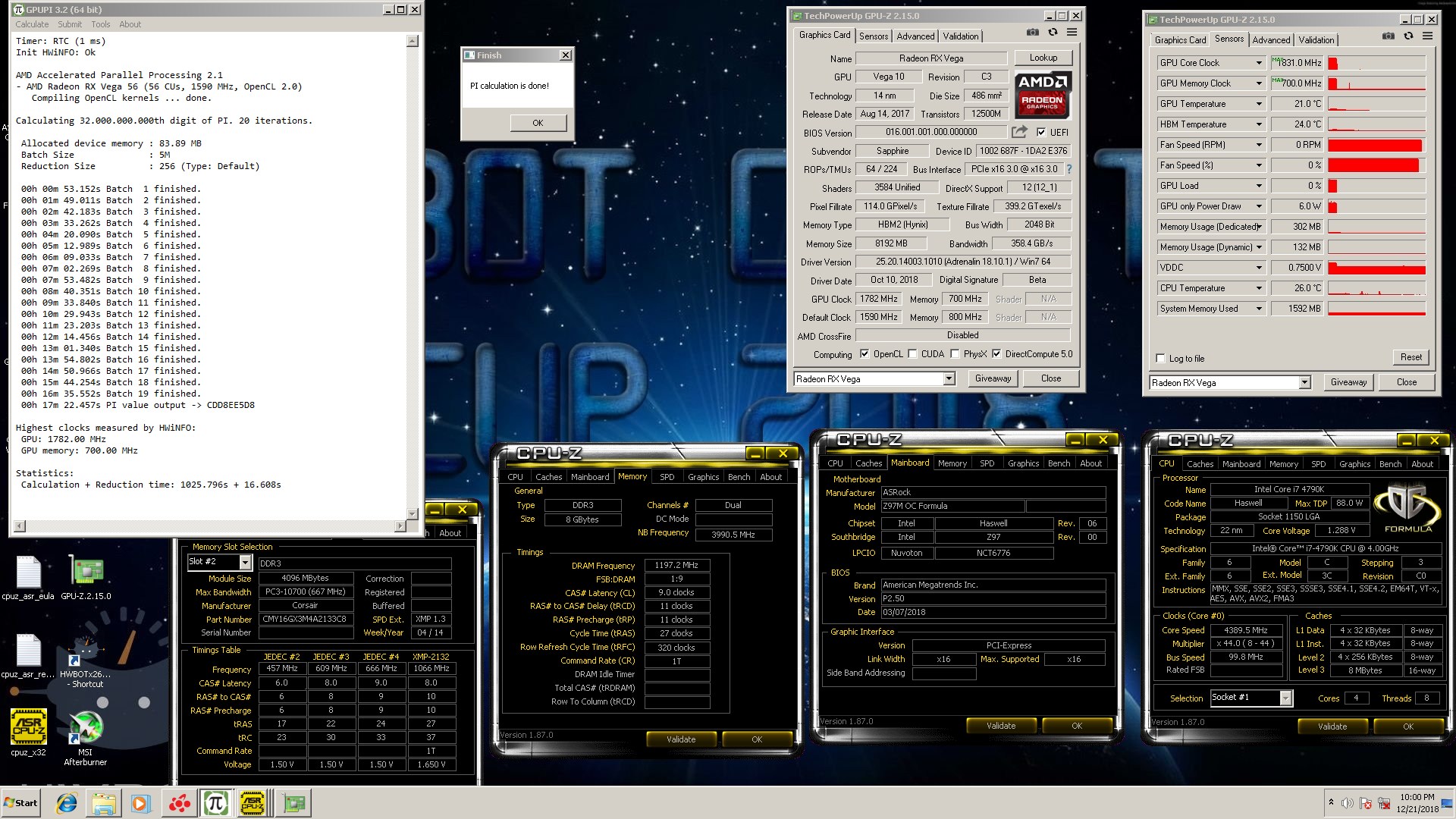Switch to GPU-Z via the taskbar icon
The image size is (1456, 819).
(293, 803)
